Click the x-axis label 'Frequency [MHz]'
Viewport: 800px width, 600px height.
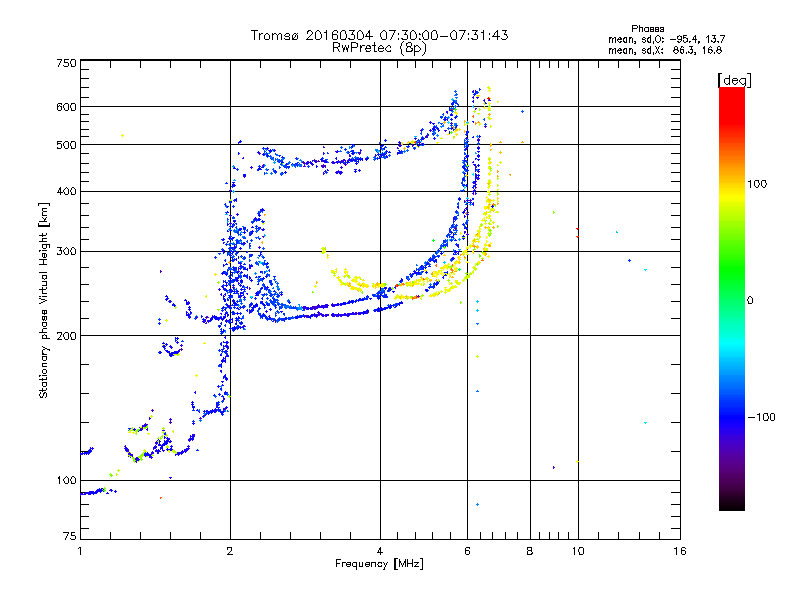[x=379, y=564]
